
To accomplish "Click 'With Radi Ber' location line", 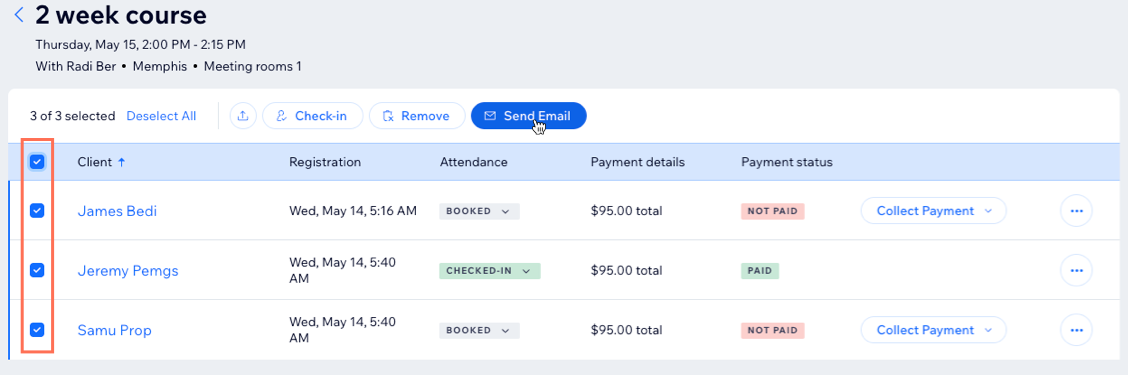I will (x=168, y=67).
